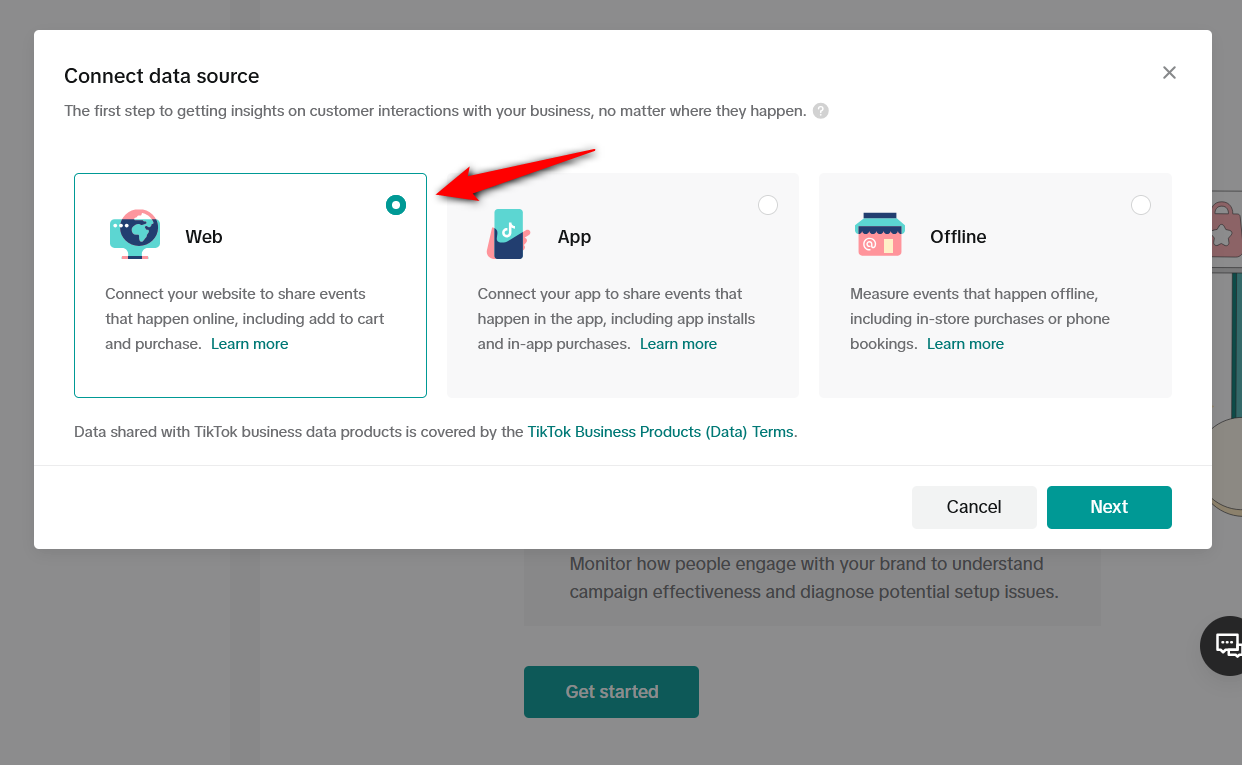The image size is (1242, 765).
Task: Open Learn more link for Web
Action: [x=250, y=344]
